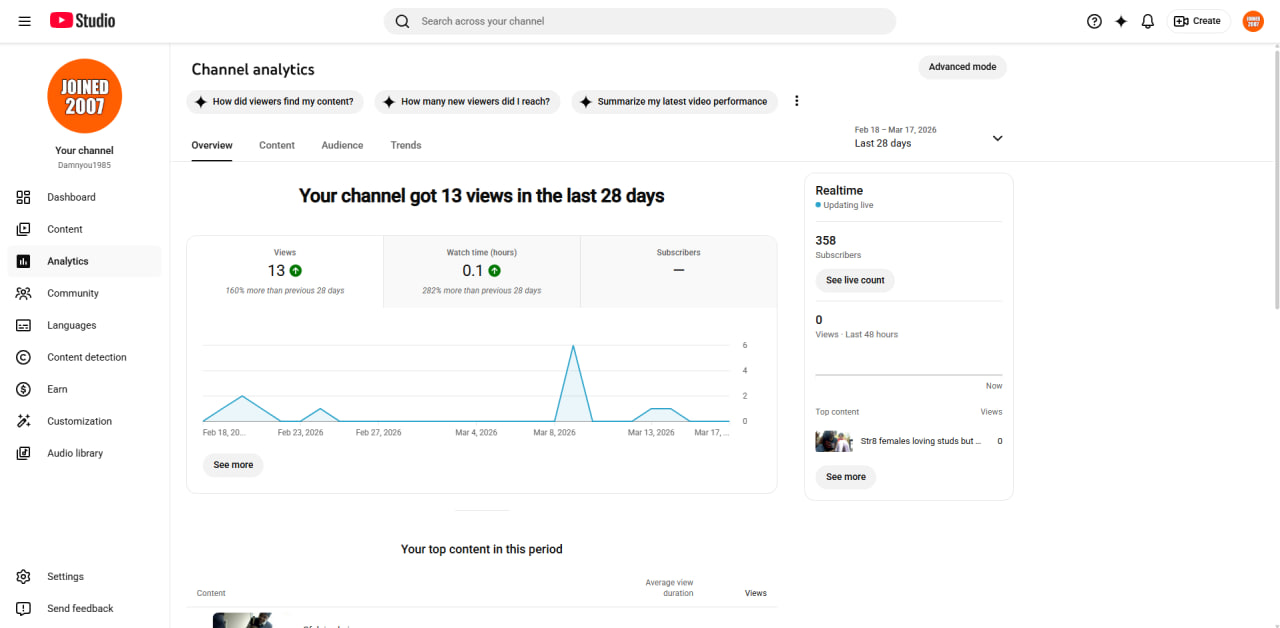Click the large JOINED 2007 channel avatar

tap(84, 96)
